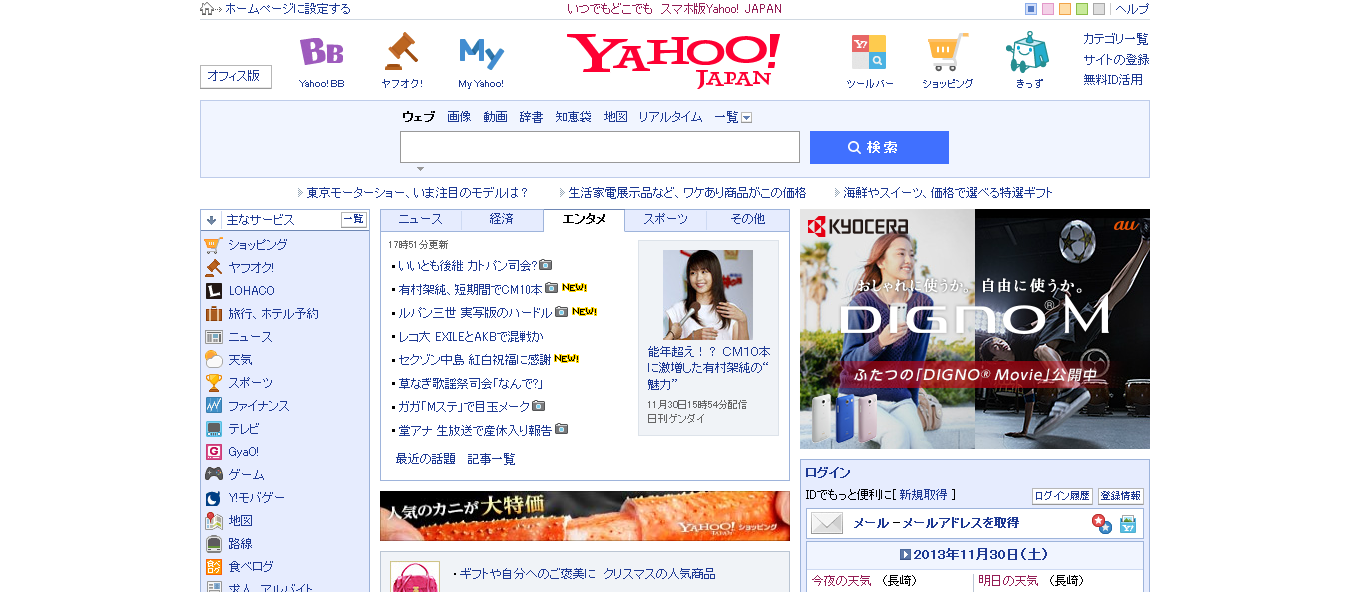Open headline ルパン三世 実写版のハードル
Screen dimensions: 1349x592
(x=475, y=312)
